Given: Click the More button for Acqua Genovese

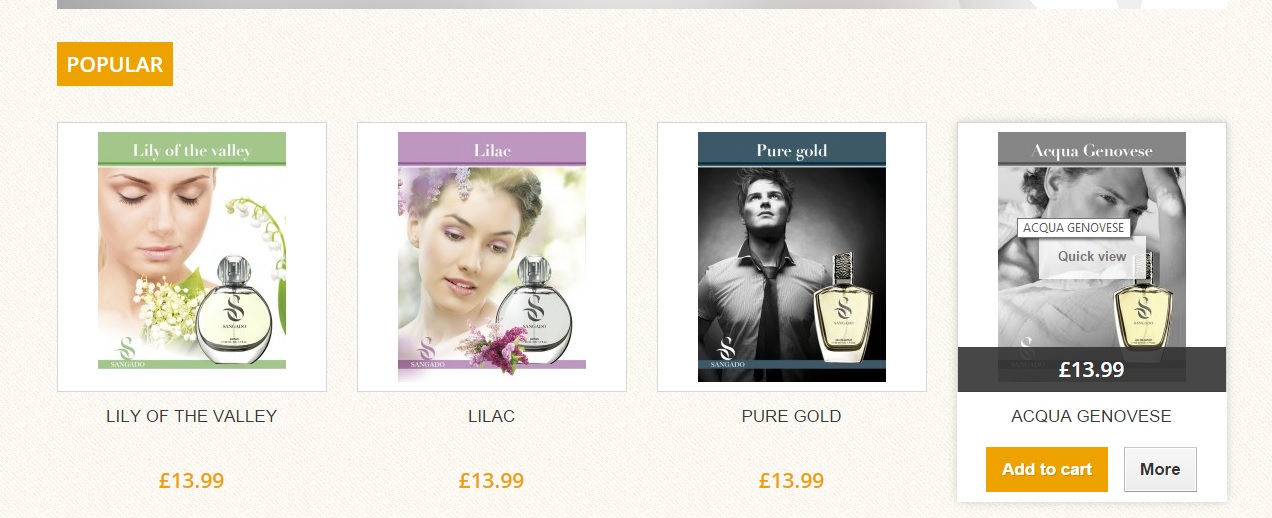Looking at the screenshot, I should [1160, 469].
